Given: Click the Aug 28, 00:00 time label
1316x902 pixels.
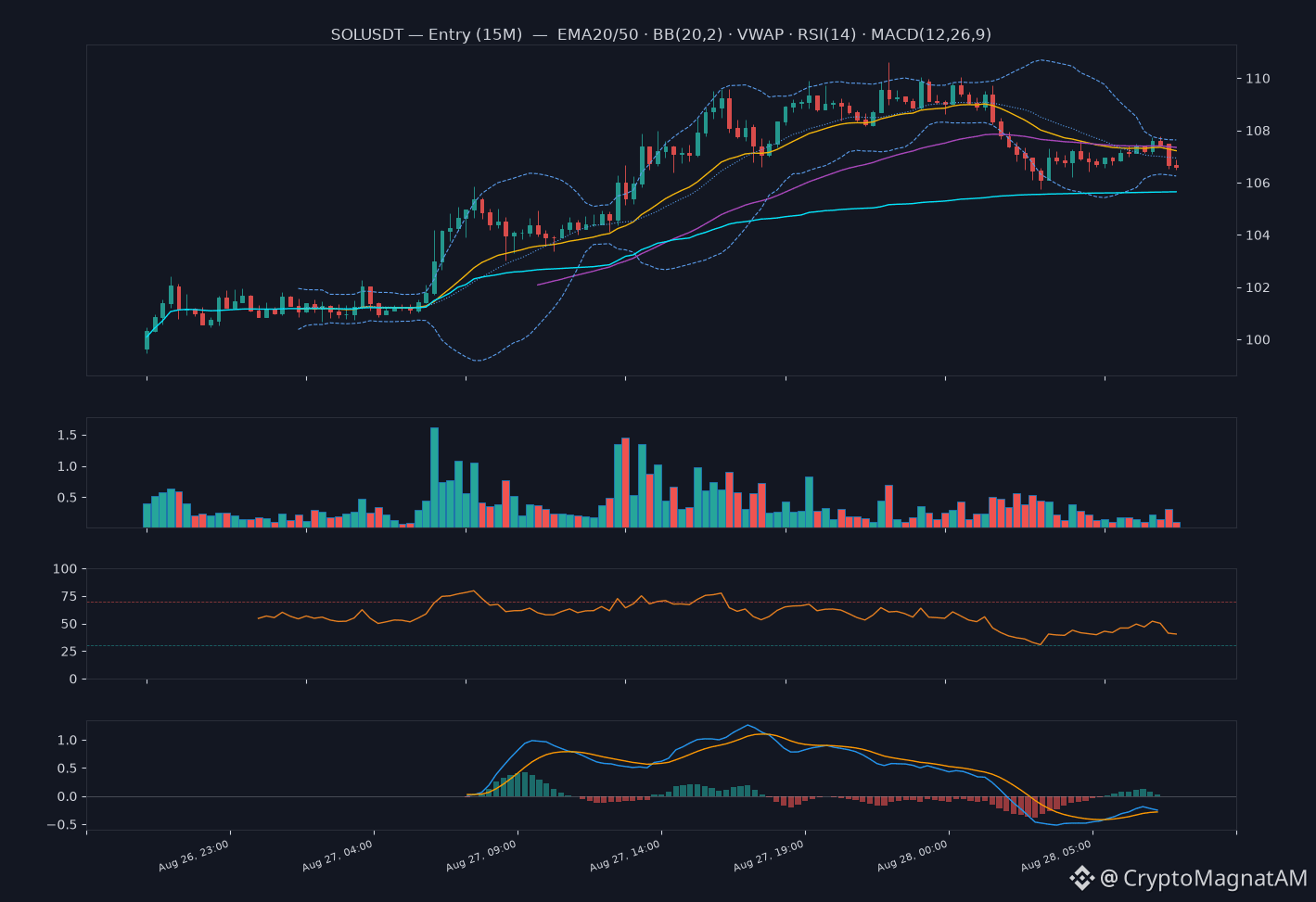Looking at the screenshot, I should click(x=913, y=856).
